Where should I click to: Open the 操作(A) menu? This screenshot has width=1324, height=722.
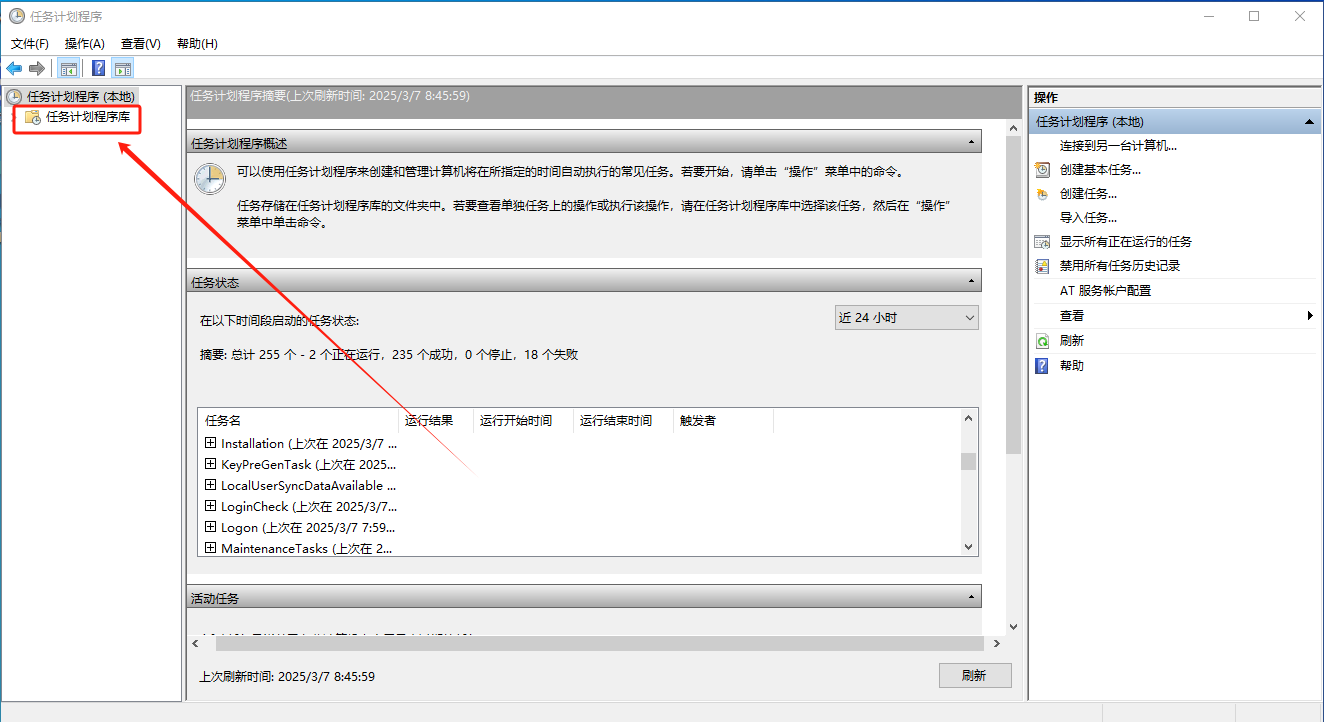[x=85, y=44]
